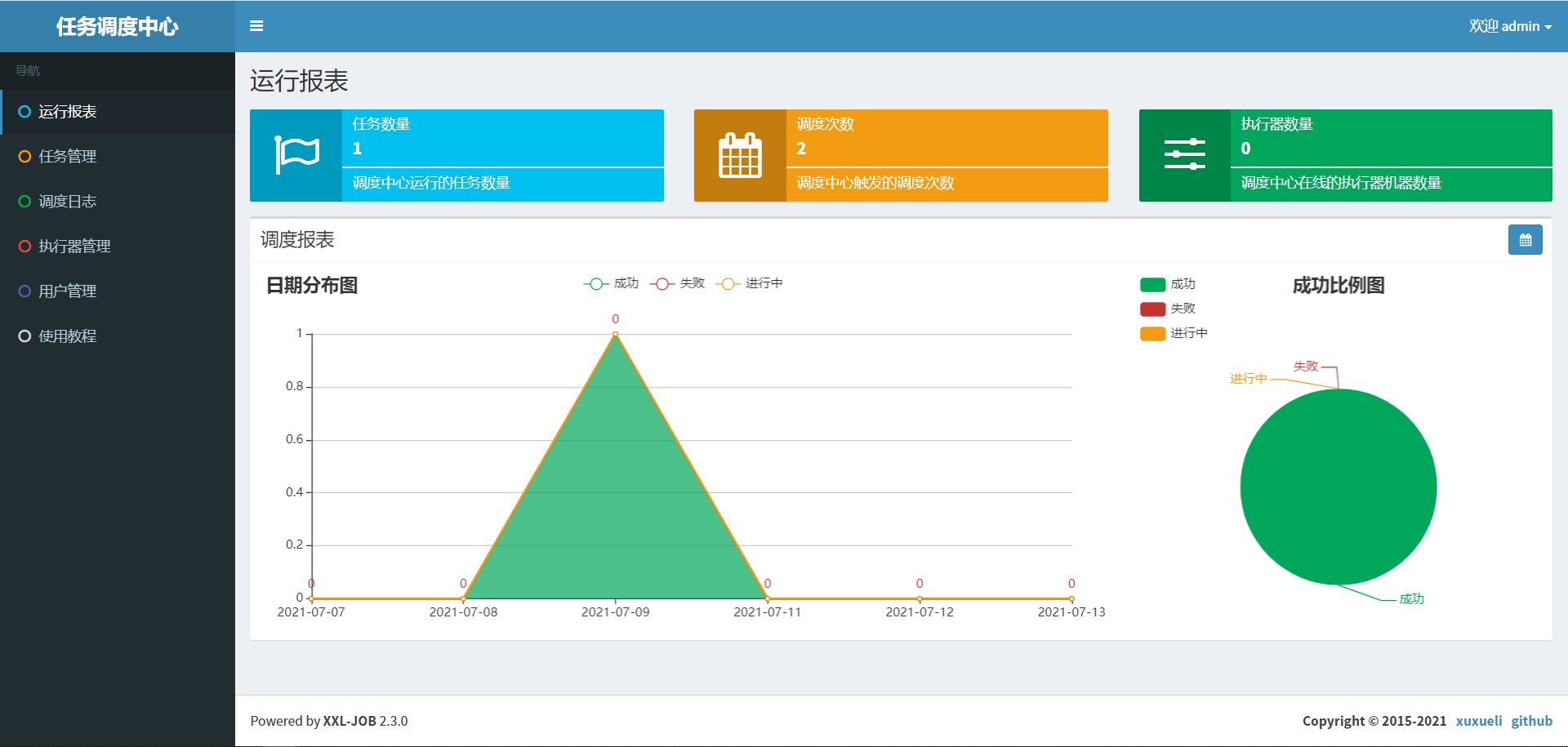Click the XXL-JOB footer text
Screen dimensions: 1568x747
click(x=350, y=721)
